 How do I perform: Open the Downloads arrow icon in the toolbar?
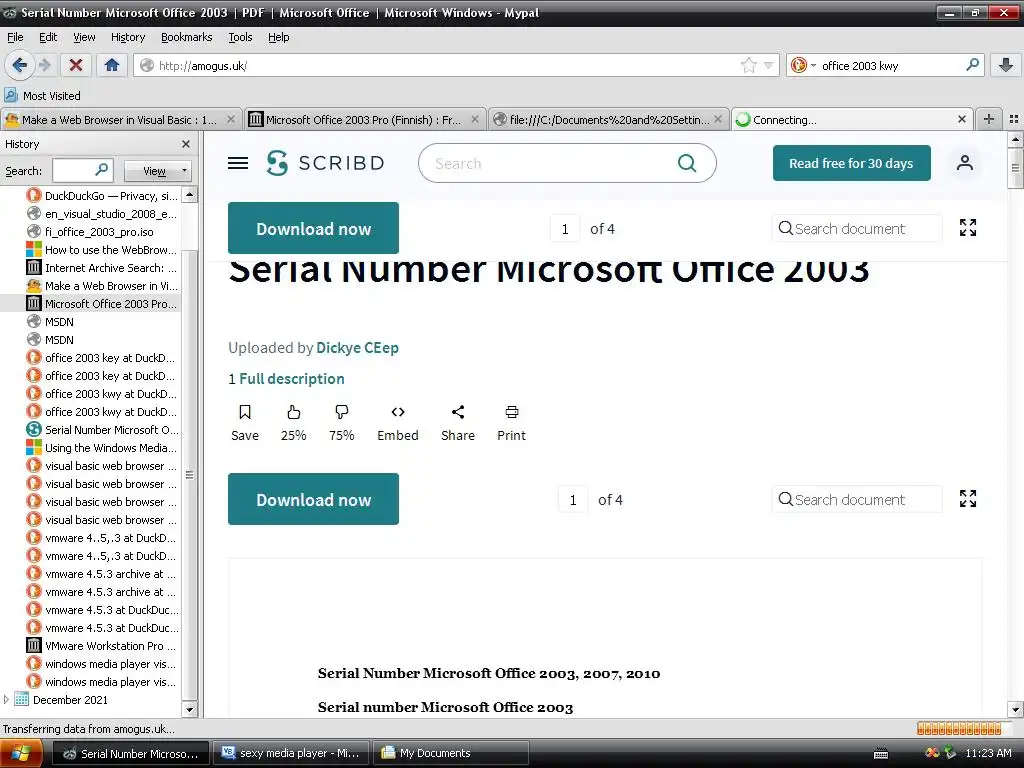1006,65
